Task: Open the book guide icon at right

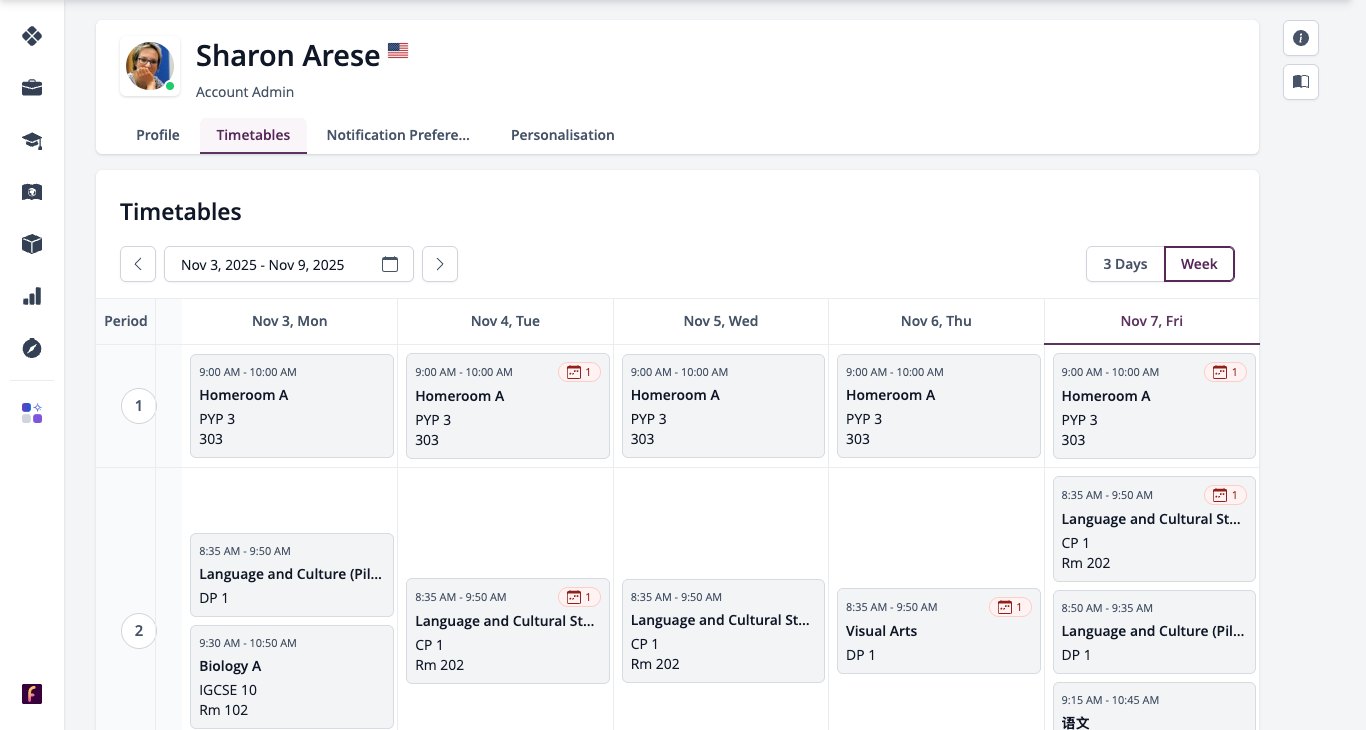Action: coord(1301,82)
